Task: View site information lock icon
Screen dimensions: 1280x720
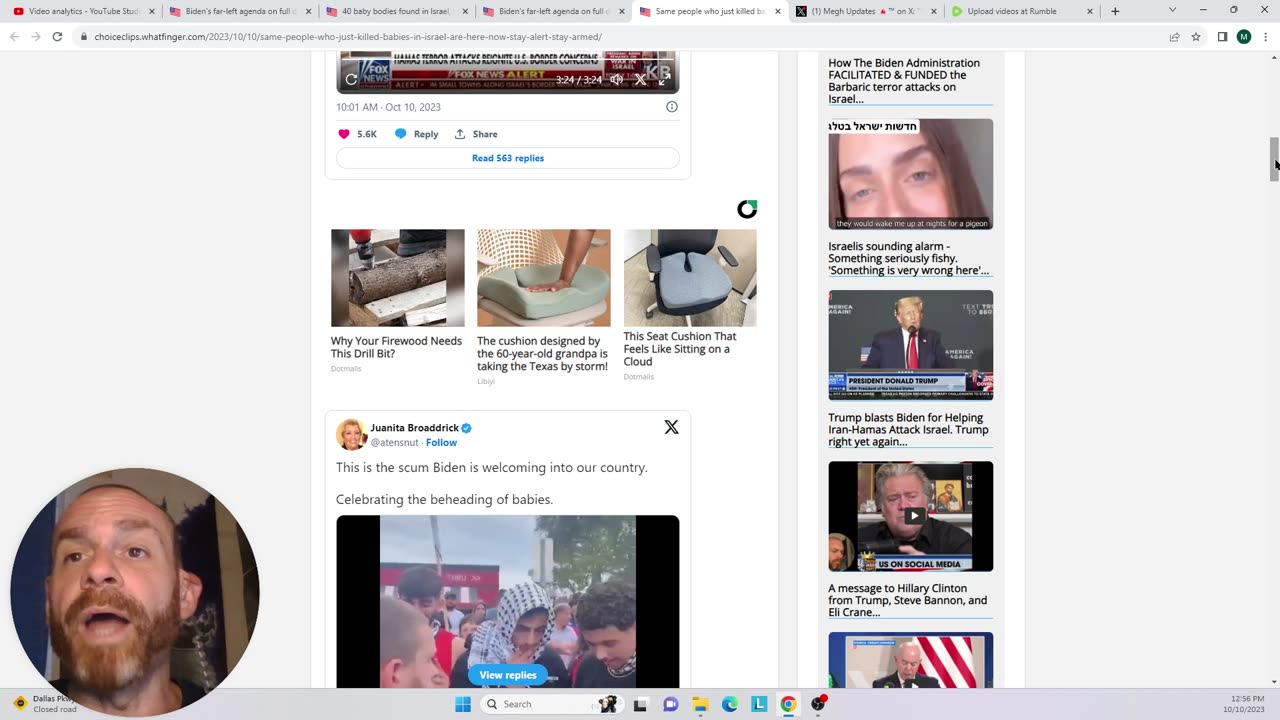Action: point(85,37)
